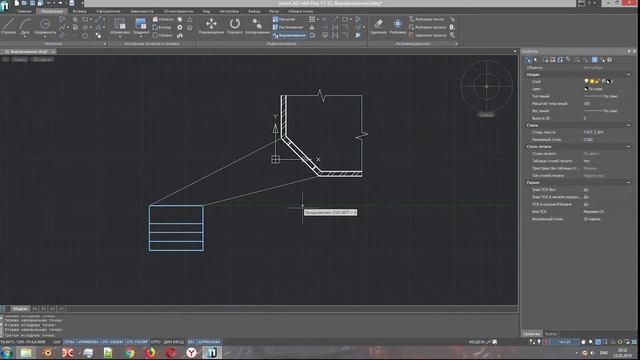Select the Масштаб (scale) tool
The height and width of the screenshot is (360, 640).
tap(284, 19)
